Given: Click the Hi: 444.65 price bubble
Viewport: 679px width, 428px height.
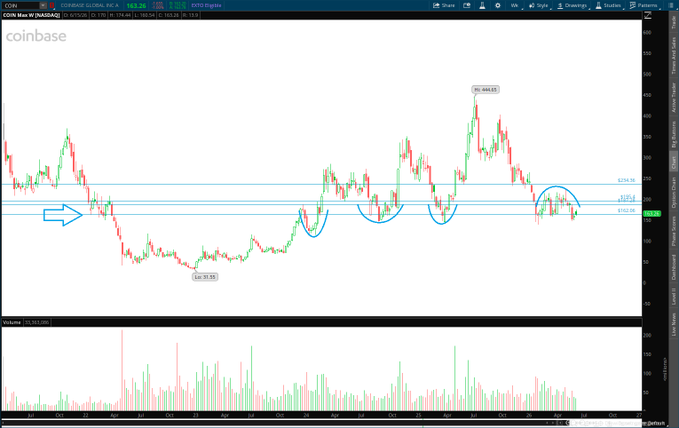Looking at the screenshot, I should pyautogui.click(x=485, y=90).
